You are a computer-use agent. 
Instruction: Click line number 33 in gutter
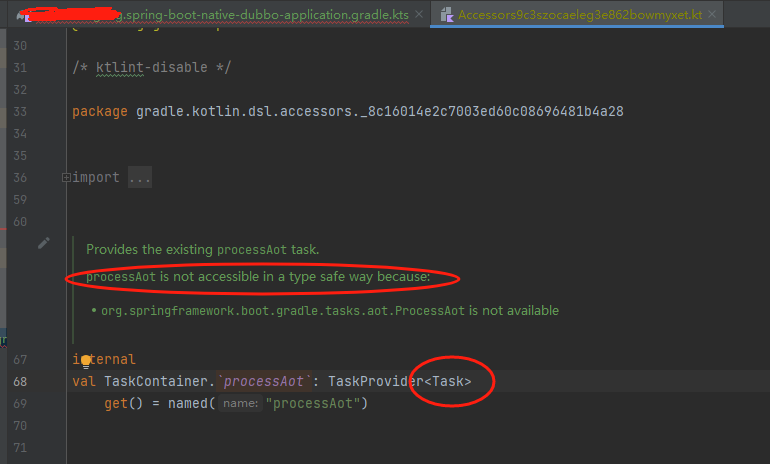[20, 112]
